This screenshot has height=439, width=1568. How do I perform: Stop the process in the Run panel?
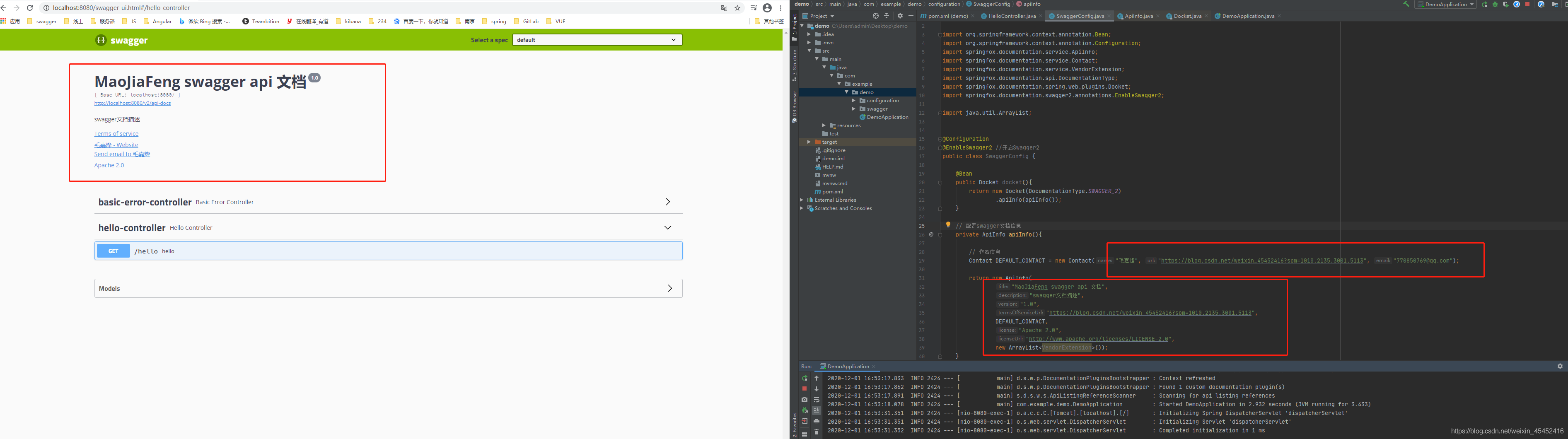(x=805, y=388)
